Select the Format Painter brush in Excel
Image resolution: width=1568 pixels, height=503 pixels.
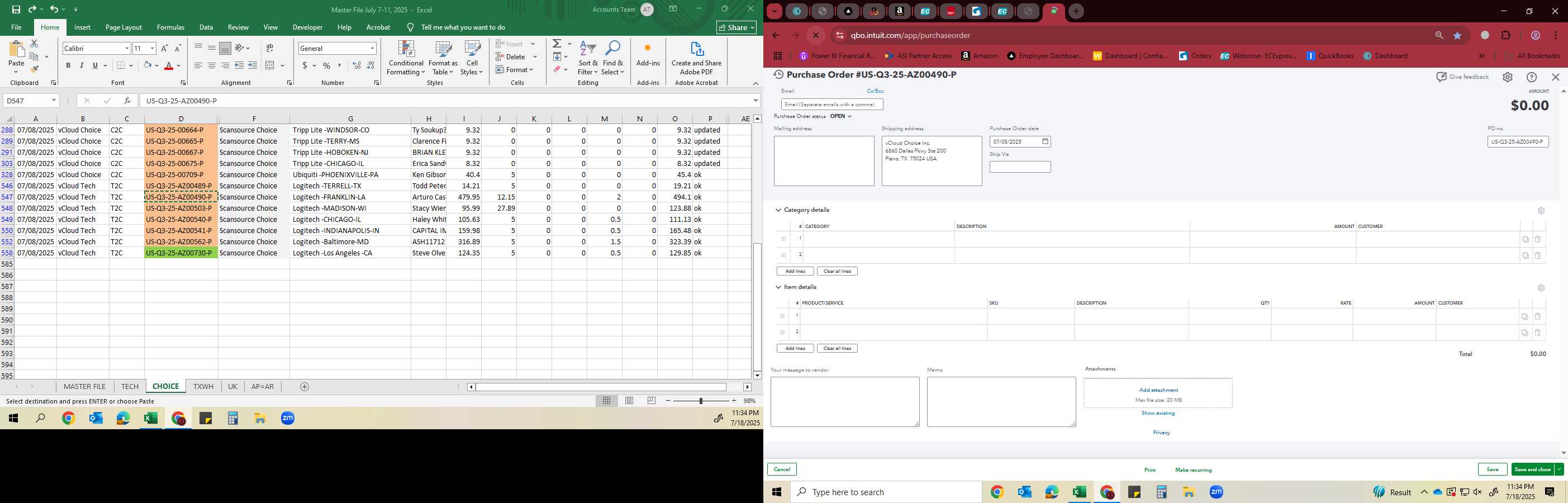[34, 69]
